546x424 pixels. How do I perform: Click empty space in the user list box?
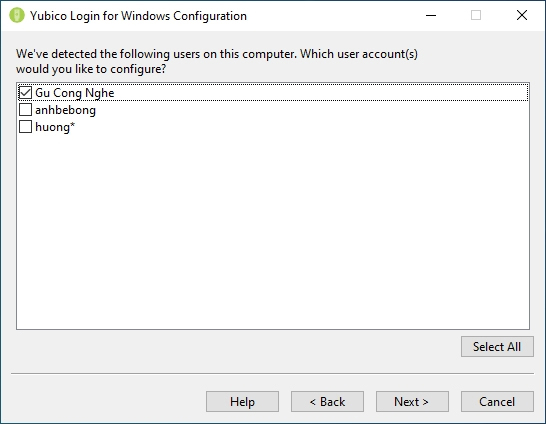[x=273, y=230]
